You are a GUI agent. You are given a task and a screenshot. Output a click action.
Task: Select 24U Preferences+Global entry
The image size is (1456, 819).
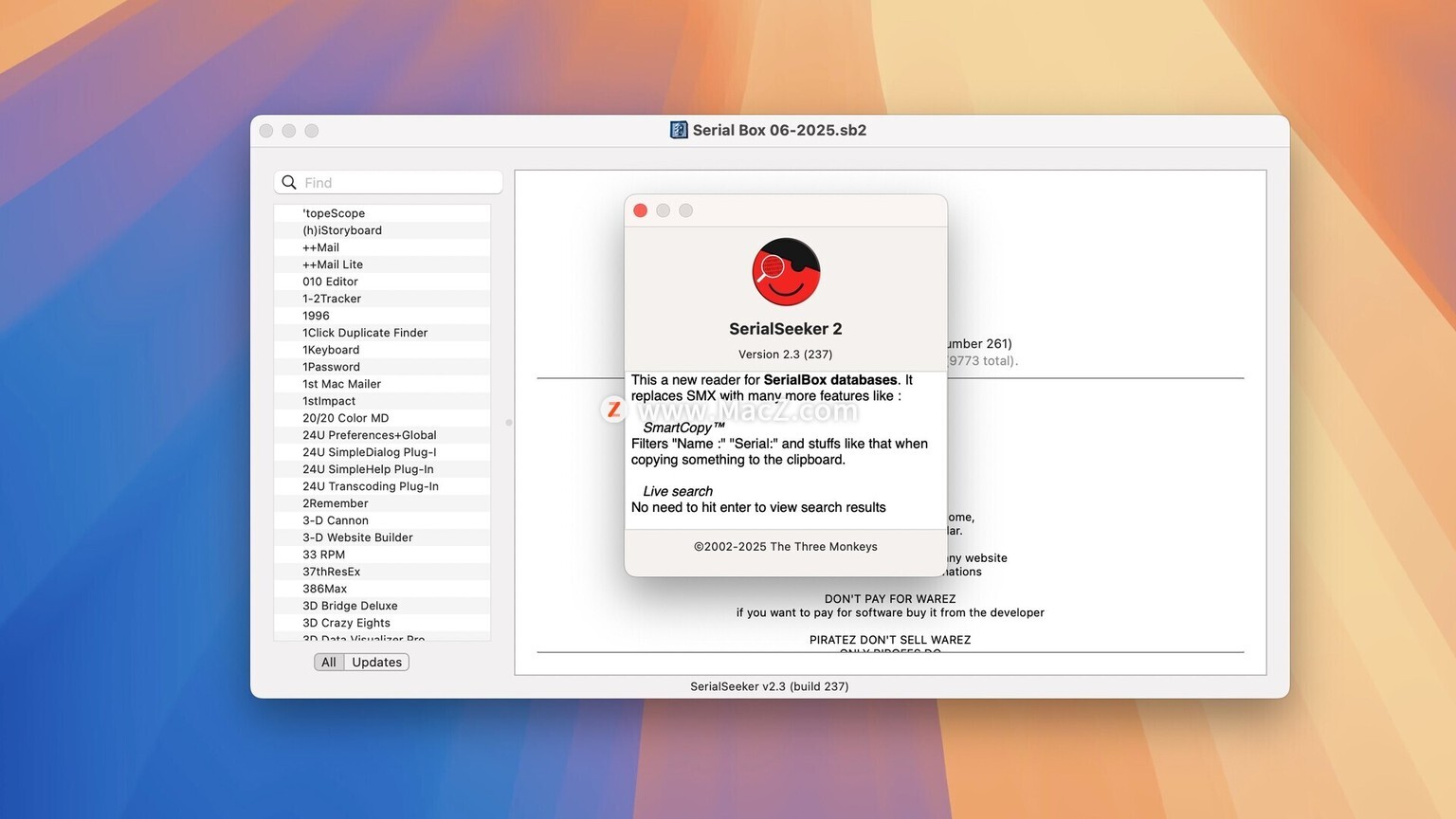point(382,435)
